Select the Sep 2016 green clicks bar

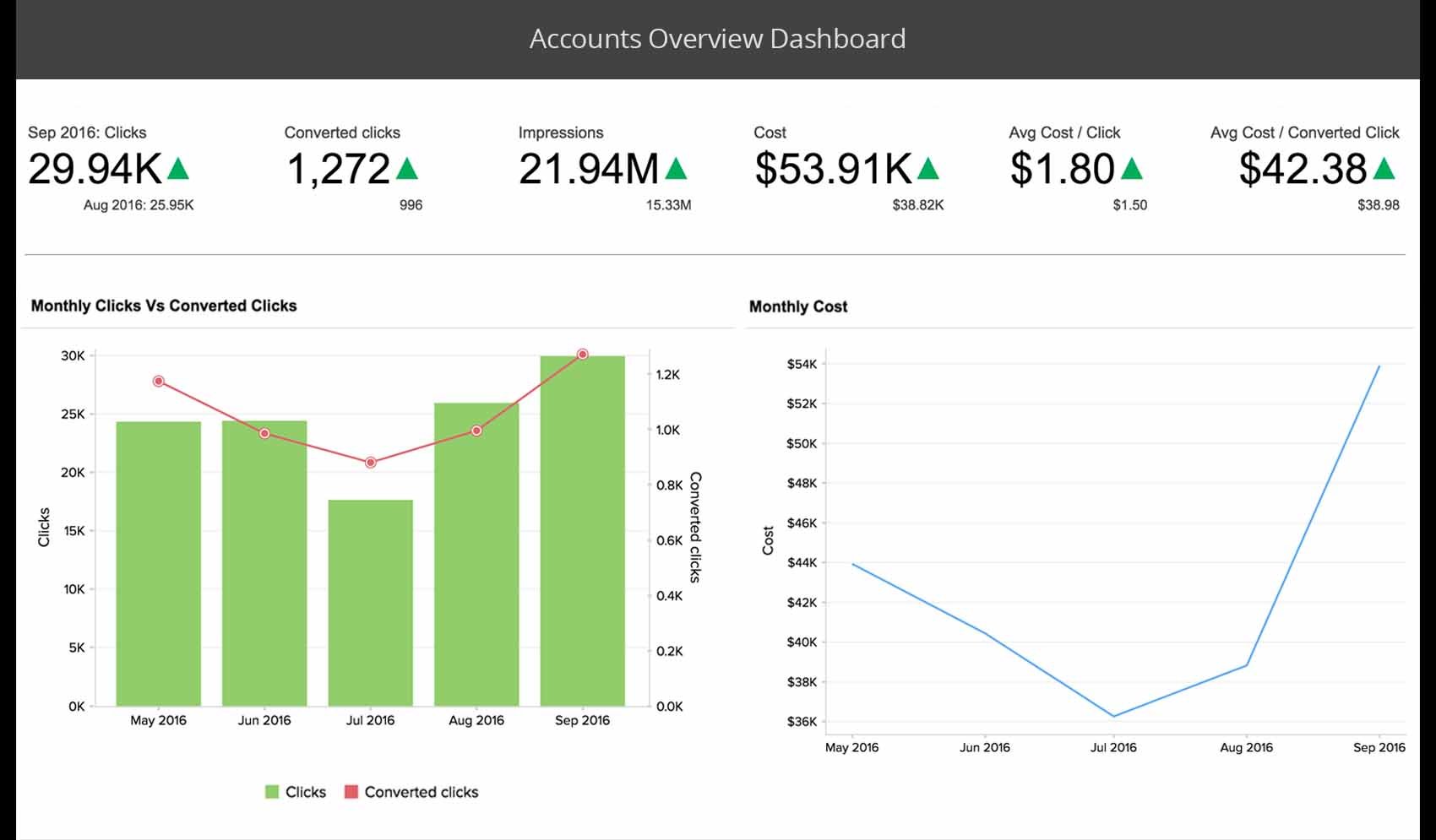tap(582, 532)
